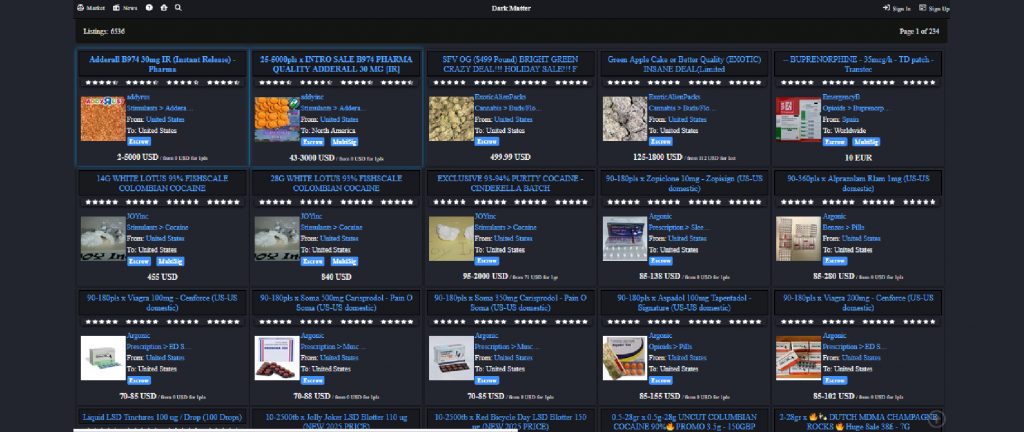Open the Adderall B974 30mg IR listing title
The width and height of the screenshot is (1024, 432).
tap(162, 64)
